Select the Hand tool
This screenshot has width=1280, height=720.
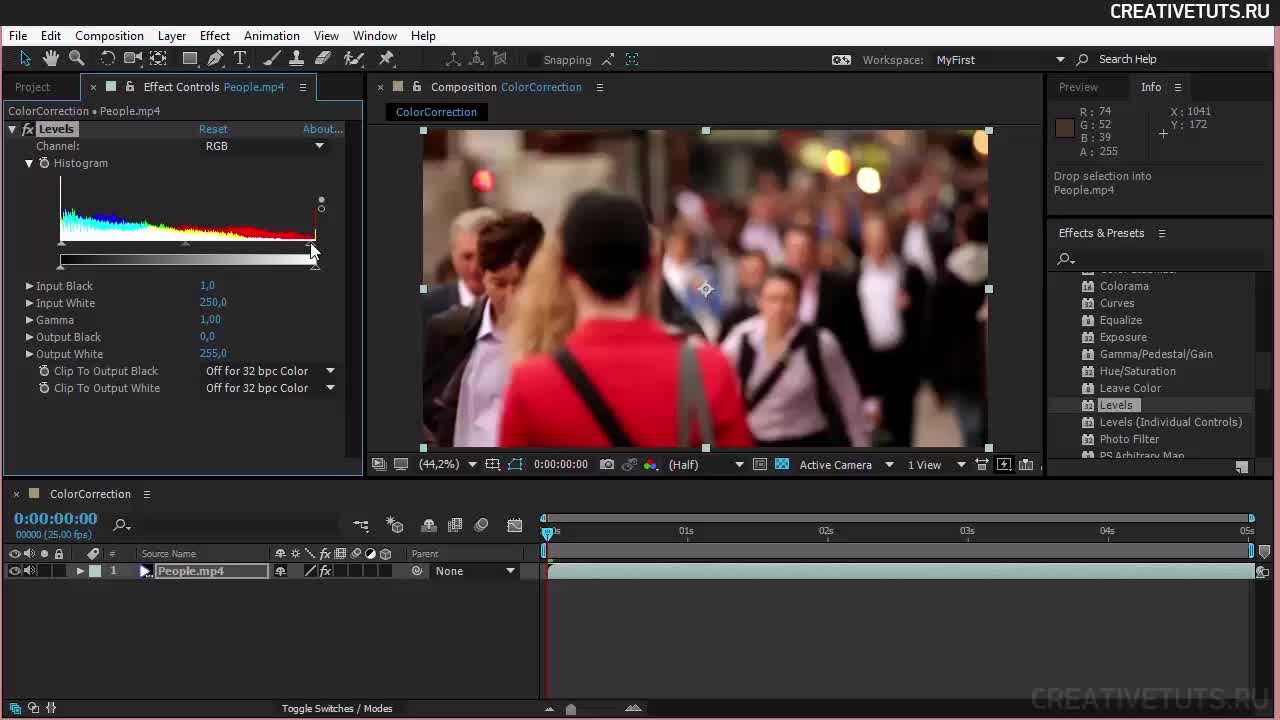point(51,59)
